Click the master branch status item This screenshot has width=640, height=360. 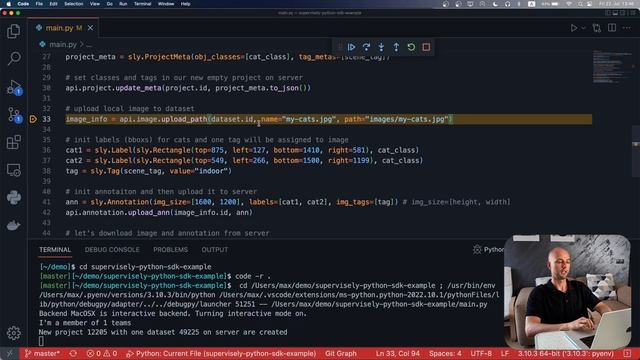pyautogui.click(x=42, y=353)
